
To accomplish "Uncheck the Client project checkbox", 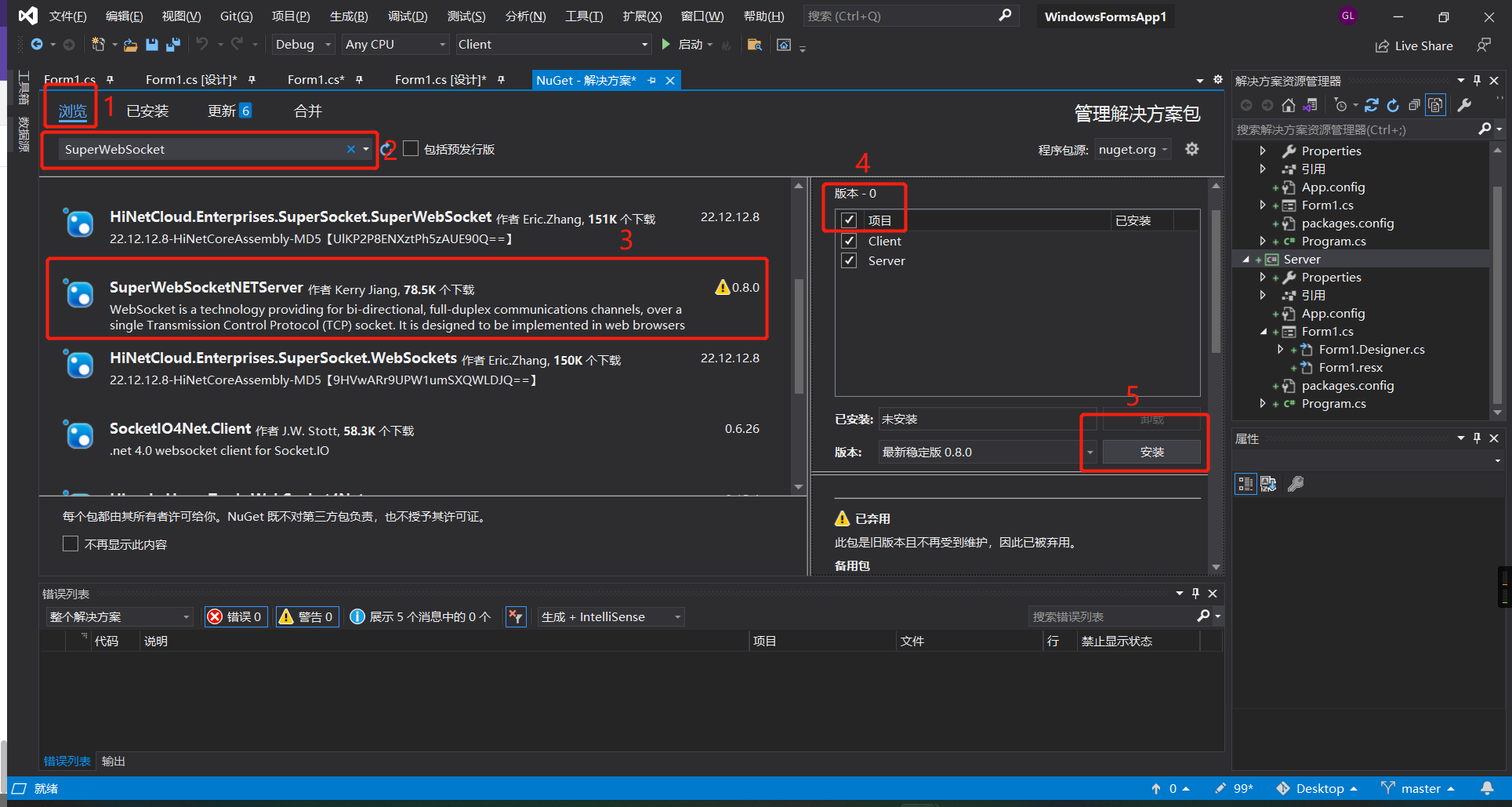I will 849,241.
